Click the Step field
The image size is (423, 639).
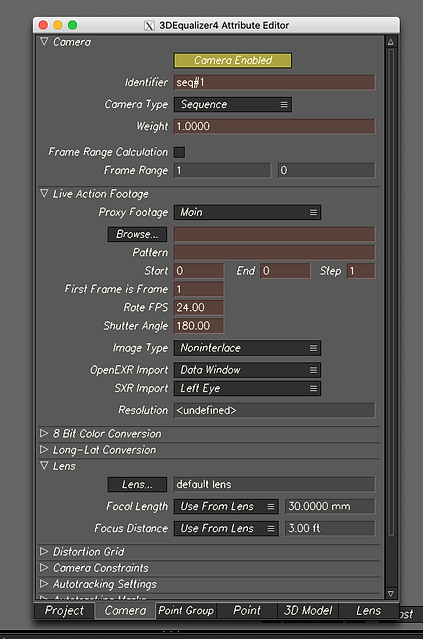coord(361,271)
